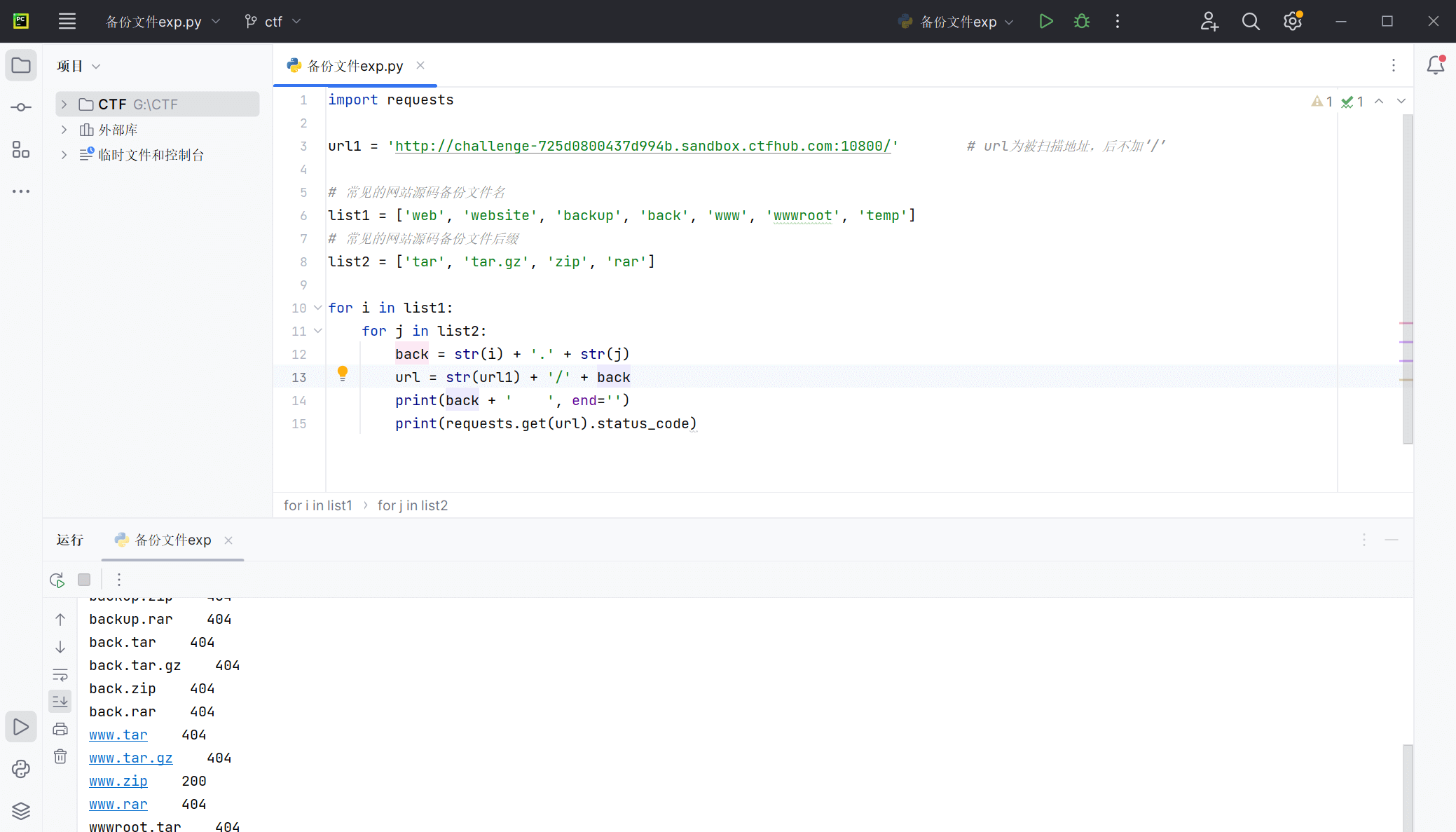Open the www.tar.gz link in output
Image resolution: width=1456 pixels, height=832 pixels.
pyautogui.click(x=131, y=758)
